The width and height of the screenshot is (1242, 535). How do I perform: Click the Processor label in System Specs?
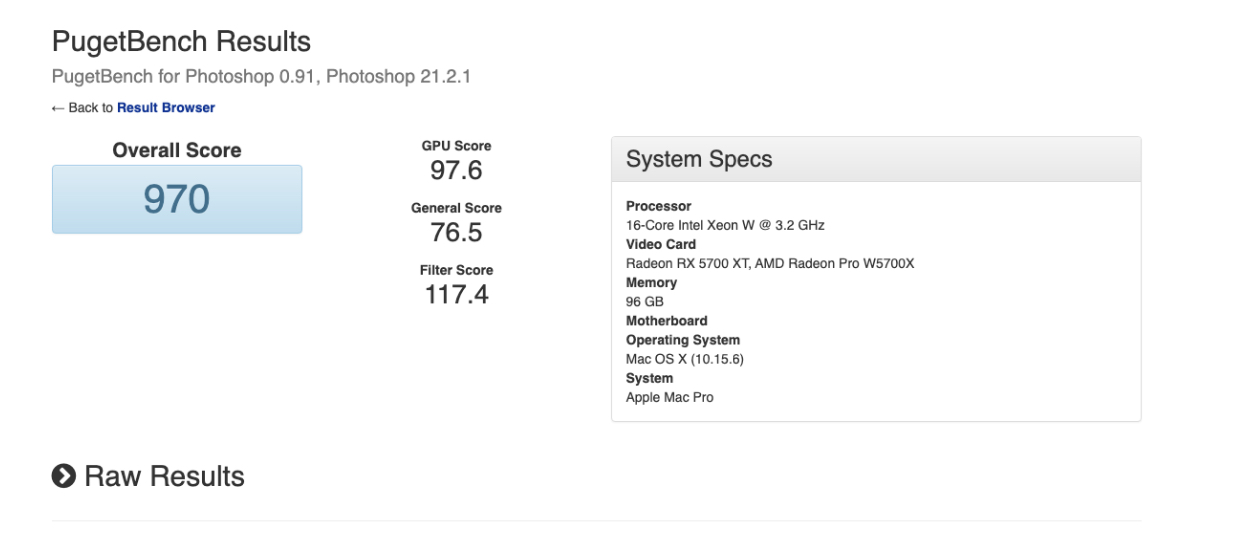pos(658,206)
